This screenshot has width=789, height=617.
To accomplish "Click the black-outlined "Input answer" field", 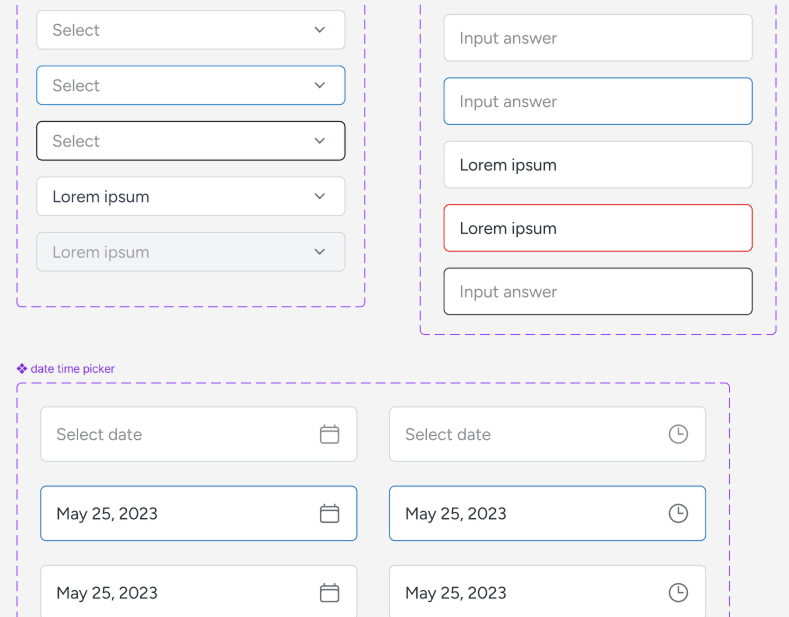I will [x=597, y=292].
